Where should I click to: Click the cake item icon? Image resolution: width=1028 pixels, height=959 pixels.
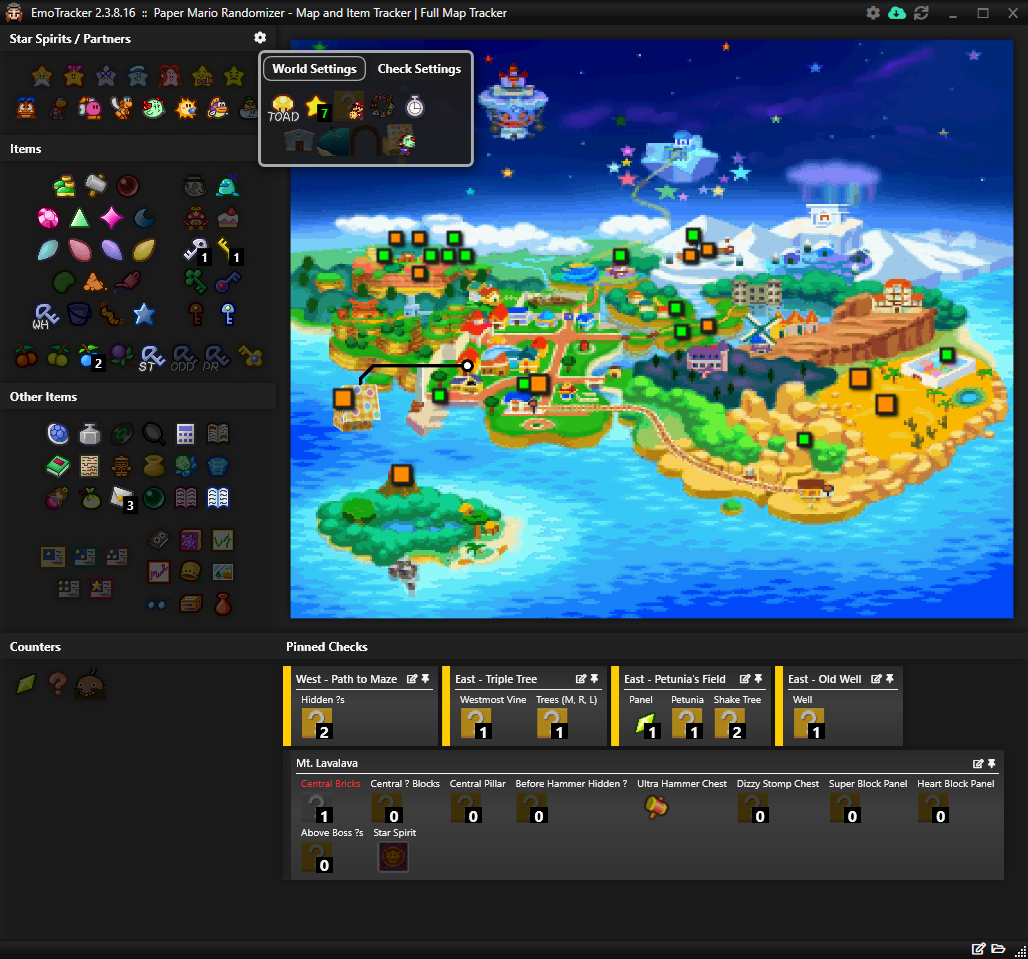click(x=228, y=218)
